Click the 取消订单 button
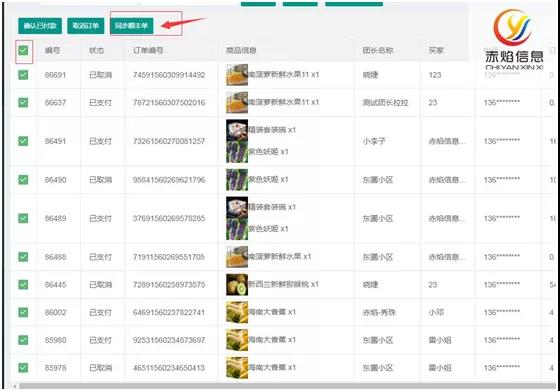The width and height of the screenshot is (560, 391). click(86, 26)
